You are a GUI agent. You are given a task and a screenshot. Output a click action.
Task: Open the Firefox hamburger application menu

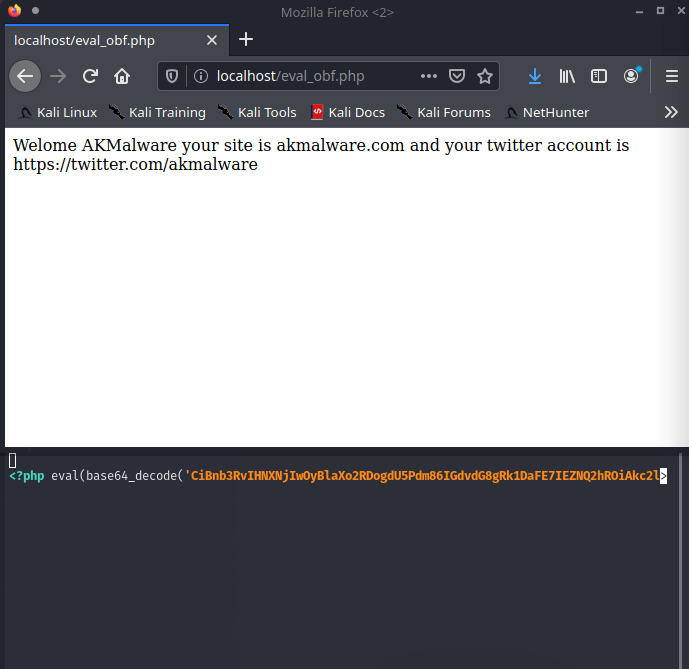tap(671, 76)
